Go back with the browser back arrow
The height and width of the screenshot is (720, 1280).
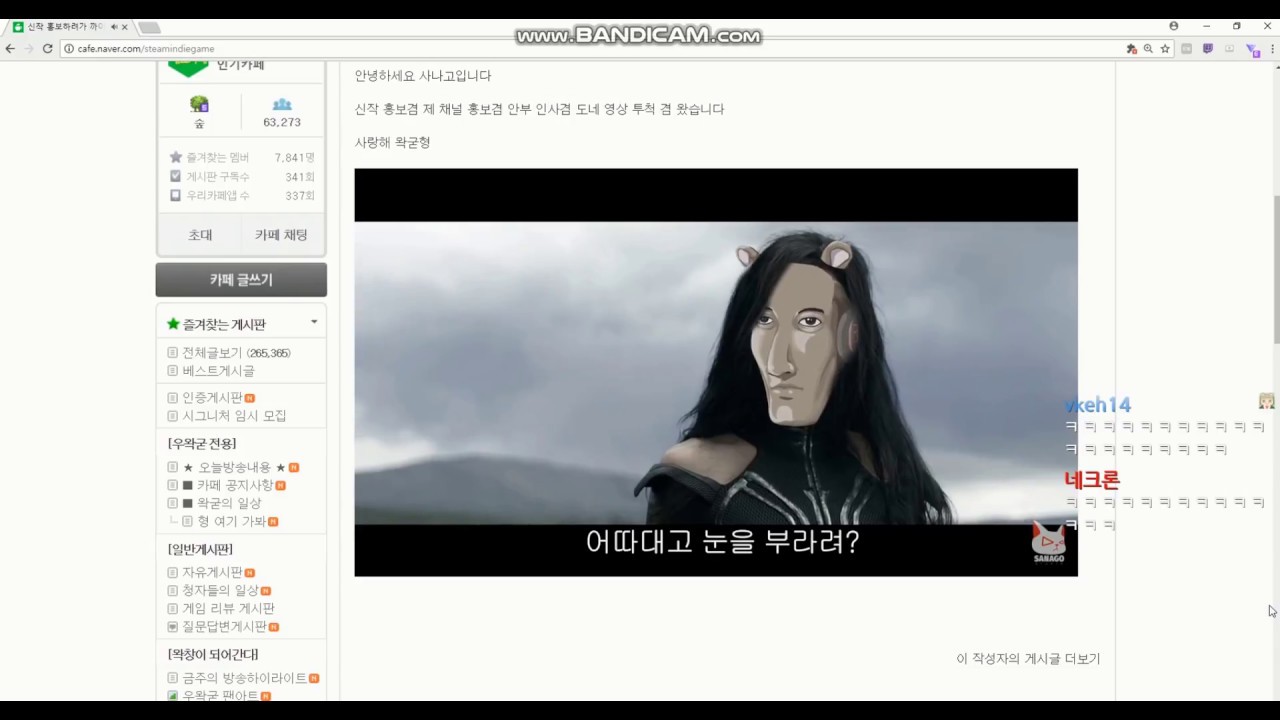point(10,48)
